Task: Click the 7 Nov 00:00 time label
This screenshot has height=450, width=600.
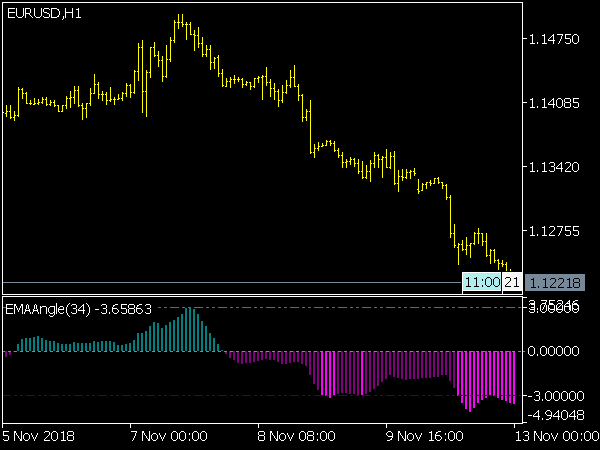Action: [169, 436]
